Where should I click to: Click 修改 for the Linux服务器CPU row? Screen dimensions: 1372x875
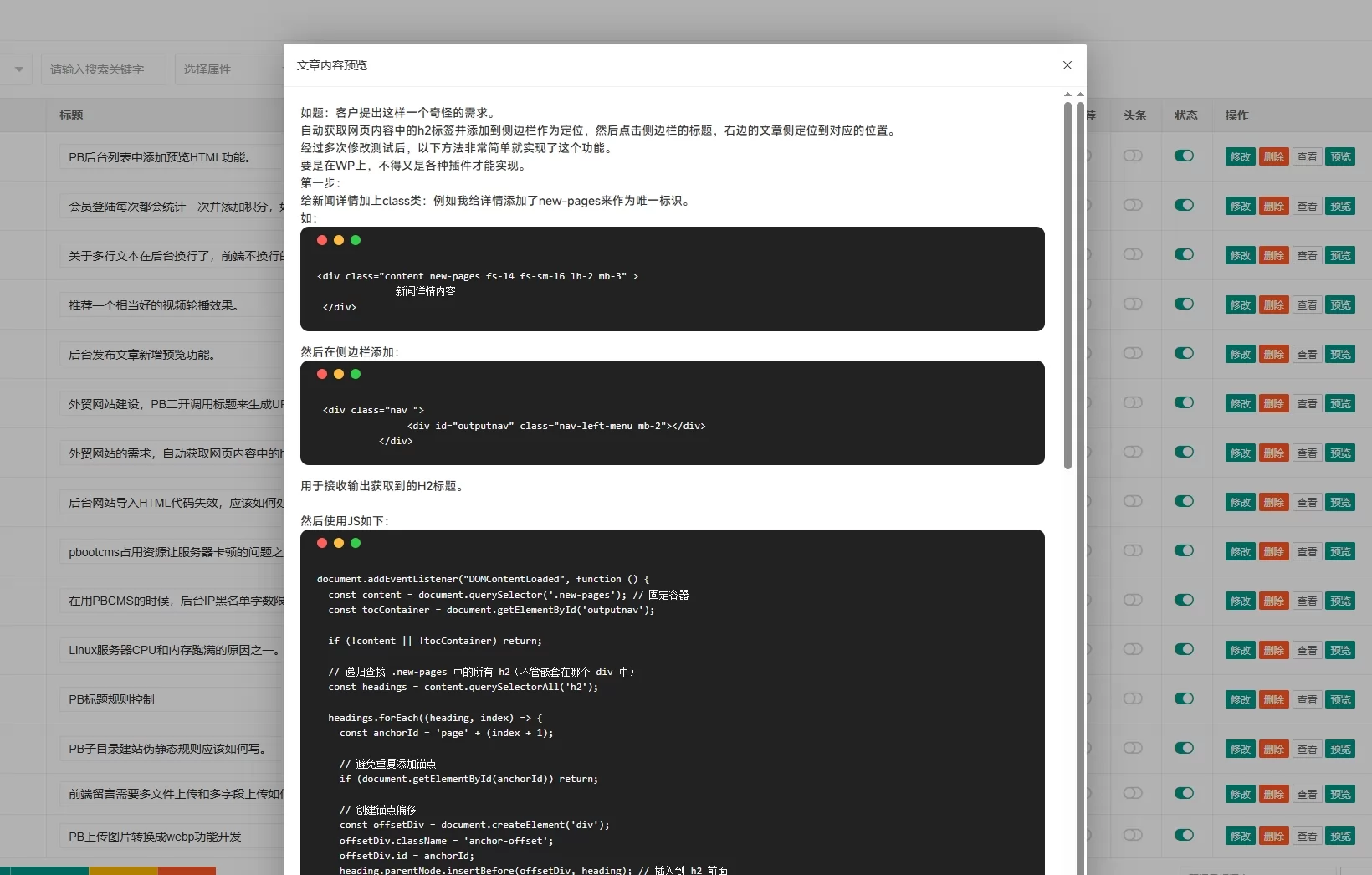click(x=1240, y=650)
